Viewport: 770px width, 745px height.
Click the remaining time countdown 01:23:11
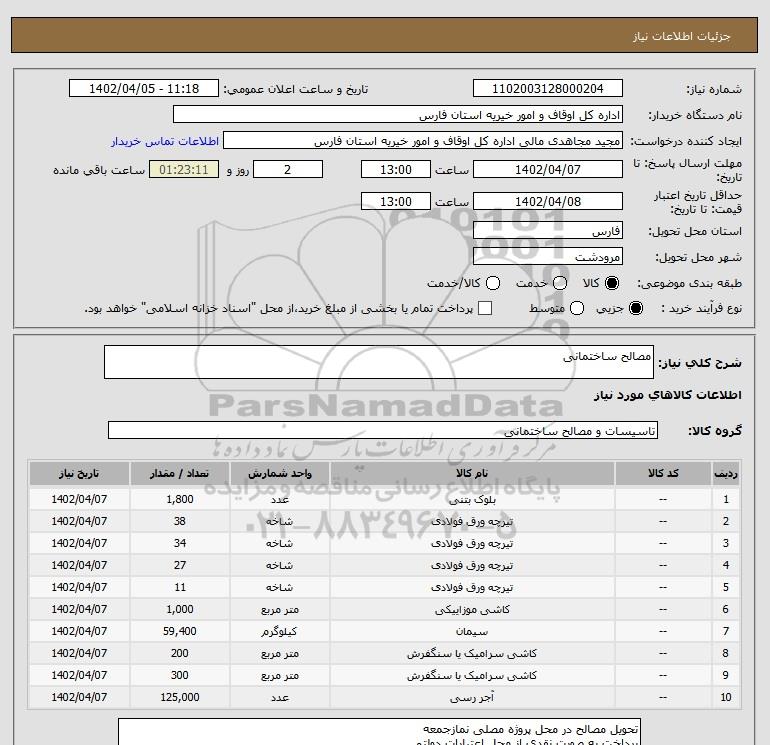[184, 169]
